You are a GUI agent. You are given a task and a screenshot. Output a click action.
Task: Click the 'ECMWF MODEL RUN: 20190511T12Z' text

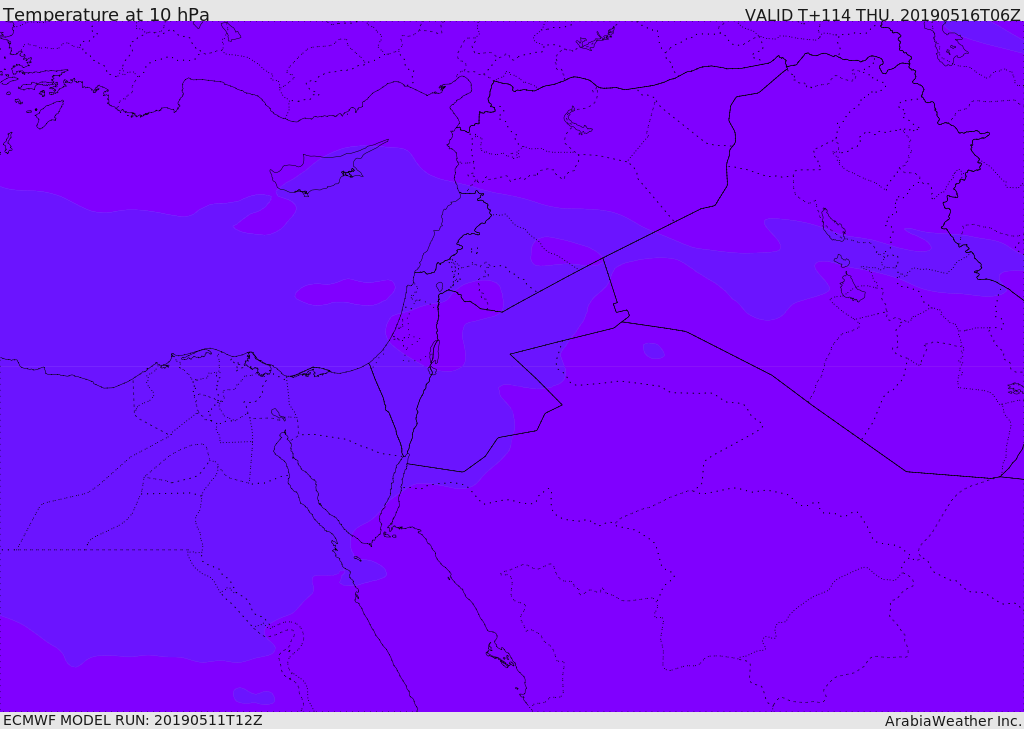pos(133,721)
